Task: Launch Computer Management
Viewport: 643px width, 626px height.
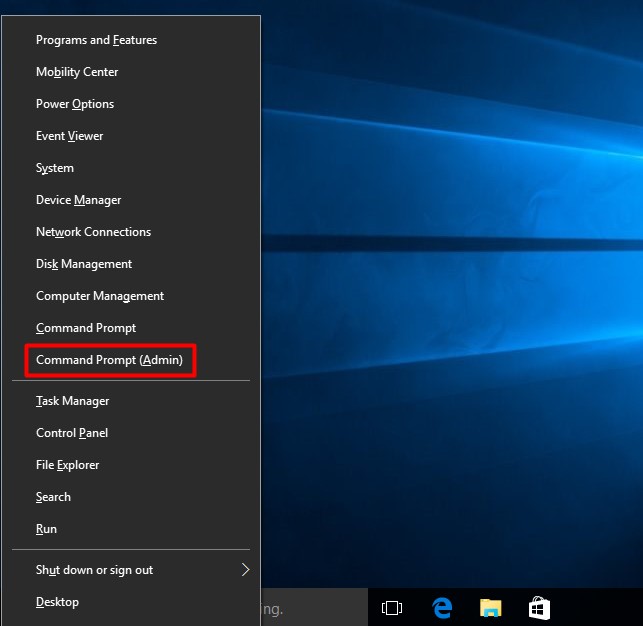Action: pyautogui.click(x=100, y=296)
